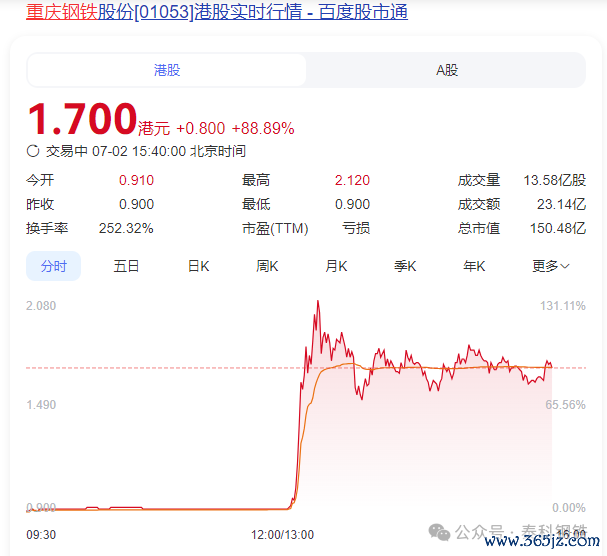Viewport: 607px width, 556px height.
Task: Click the 今开 value 0.910
Action: tap(136, 180)
